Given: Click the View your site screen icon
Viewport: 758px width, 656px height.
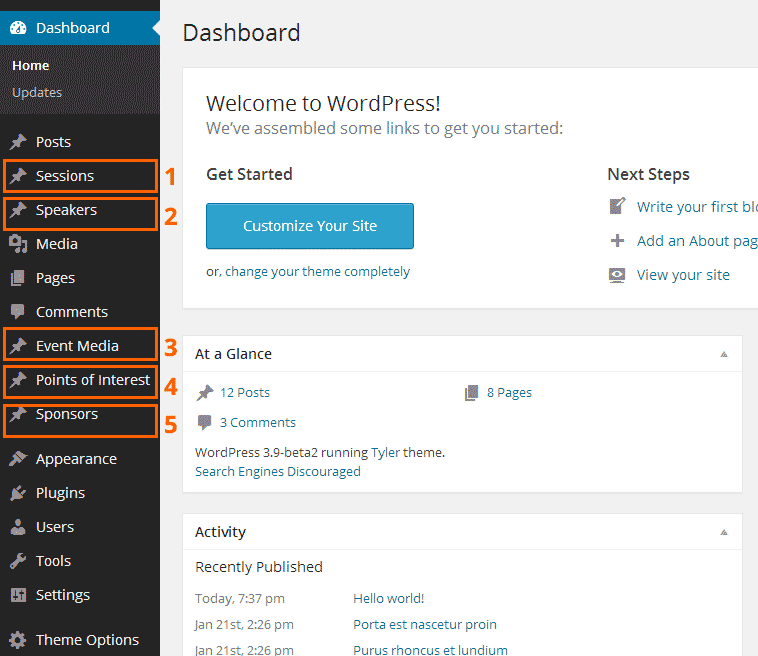Looking at the screenshot, I should coord(617,275).
